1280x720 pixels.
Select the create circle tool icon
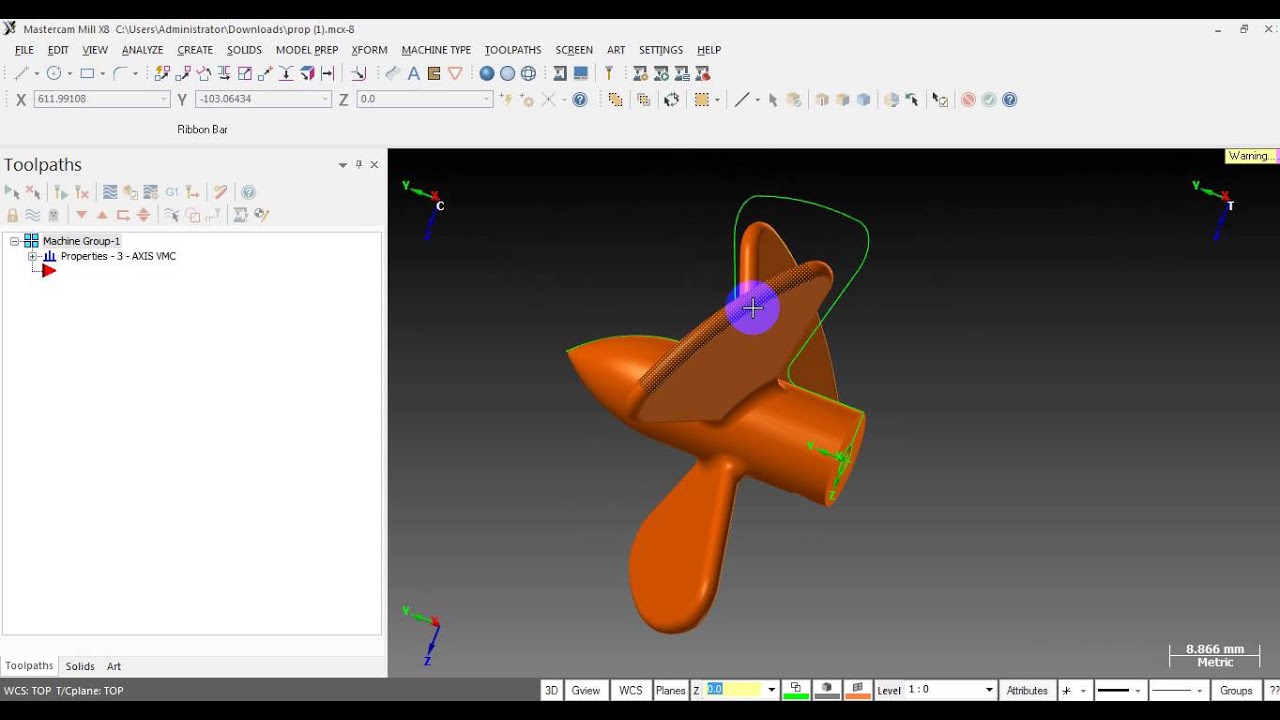(53, 73)
